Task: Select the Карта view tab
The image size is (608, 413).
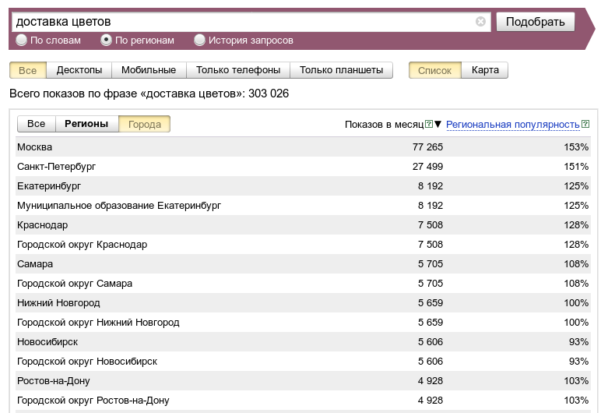Action: [485, 70]
